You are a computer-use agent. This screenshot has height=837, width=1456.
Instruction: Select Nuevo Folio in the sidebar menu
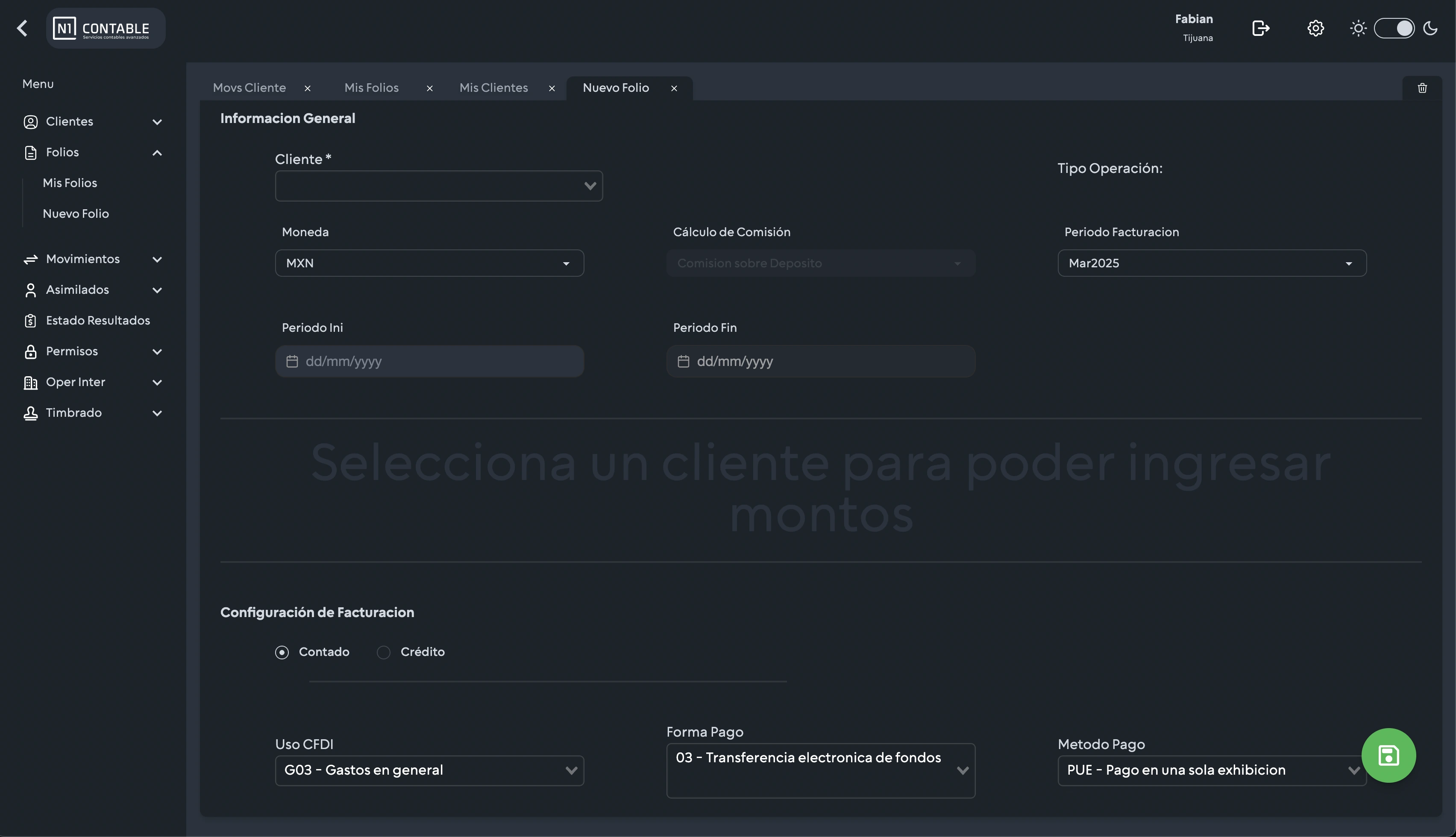click(x=75, y=213)
